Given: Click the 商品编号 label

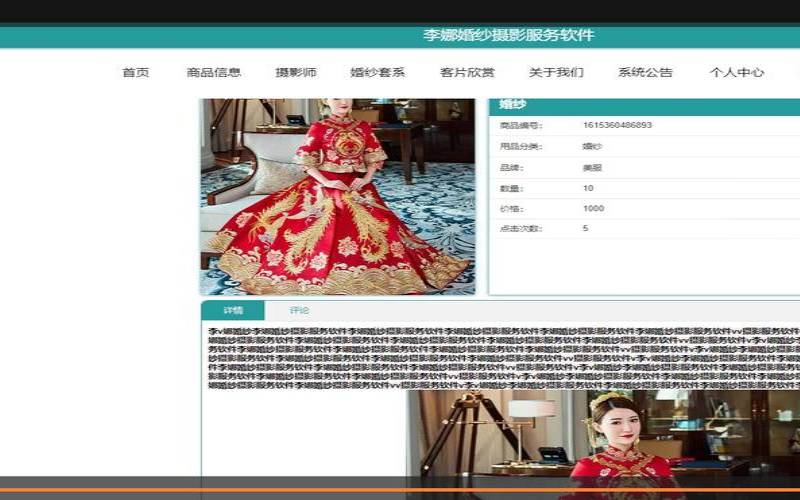Looking at the screenshot, I should click(x=521, y=126).
